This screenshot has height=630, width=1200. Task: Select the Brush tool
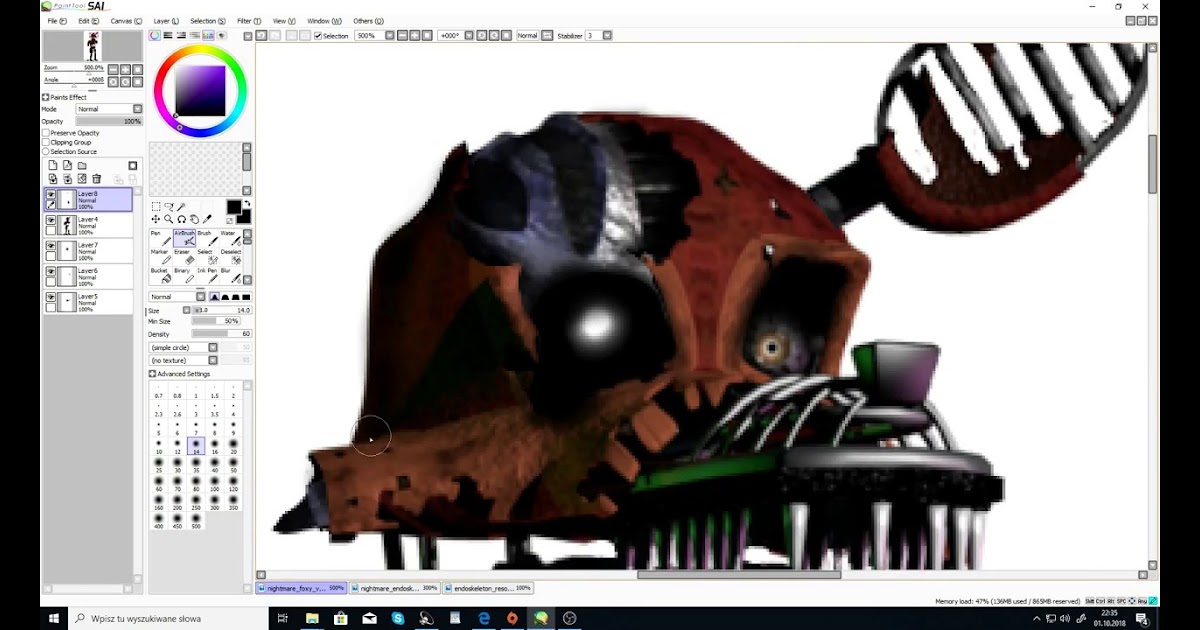[208, 238]
